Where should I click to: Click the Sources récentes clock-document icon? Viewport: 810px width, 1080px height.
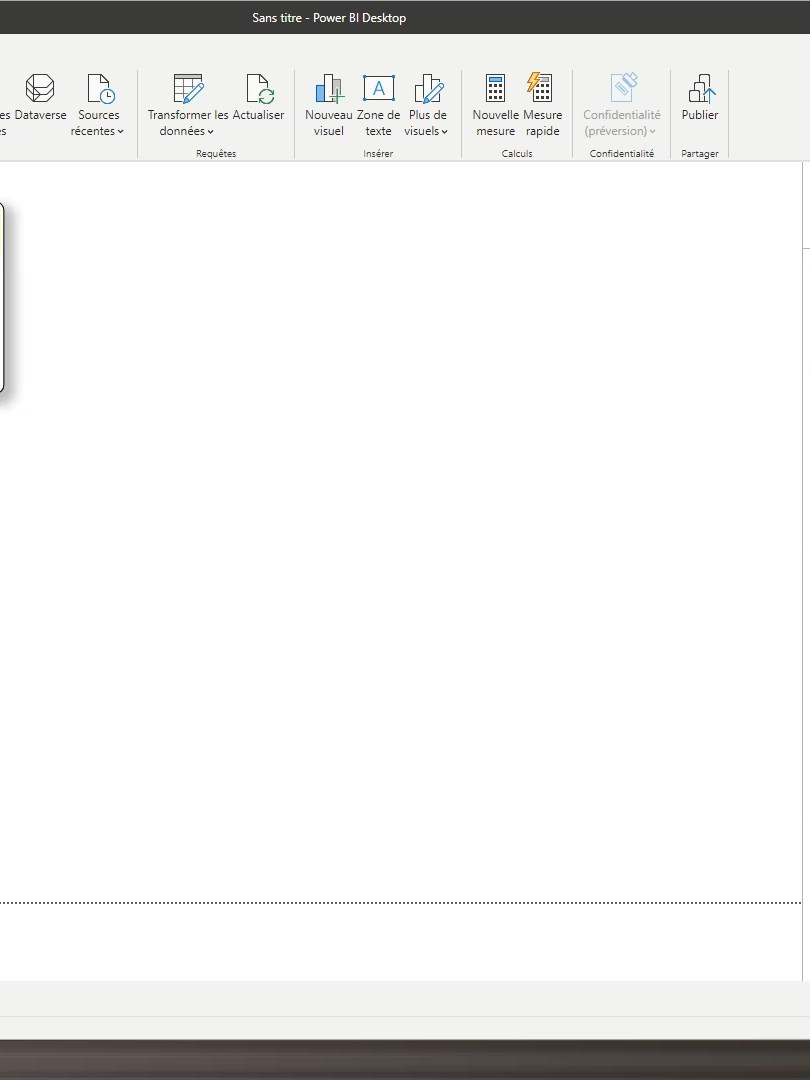click(101, 89)
